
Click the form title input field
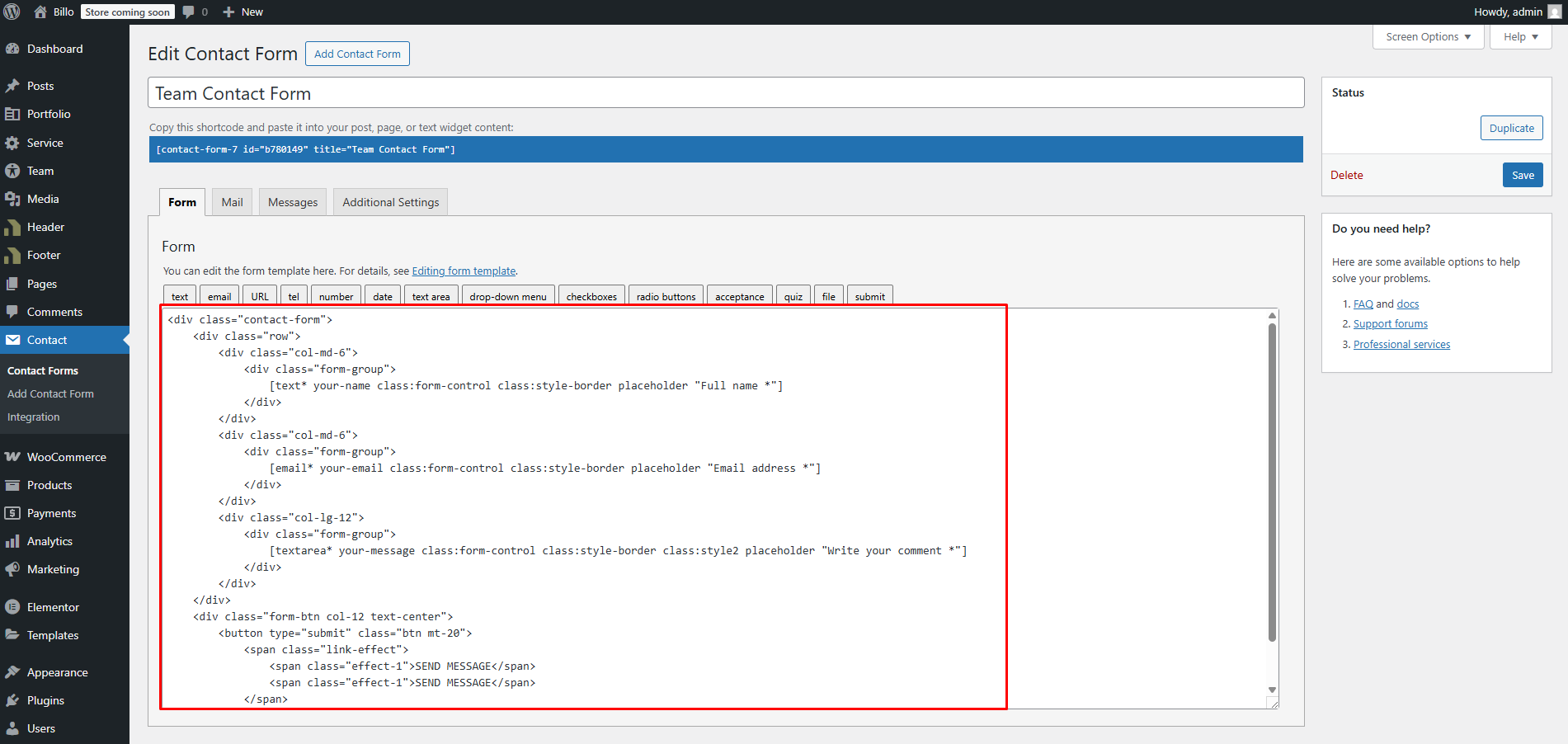click(x=726, y=93)
